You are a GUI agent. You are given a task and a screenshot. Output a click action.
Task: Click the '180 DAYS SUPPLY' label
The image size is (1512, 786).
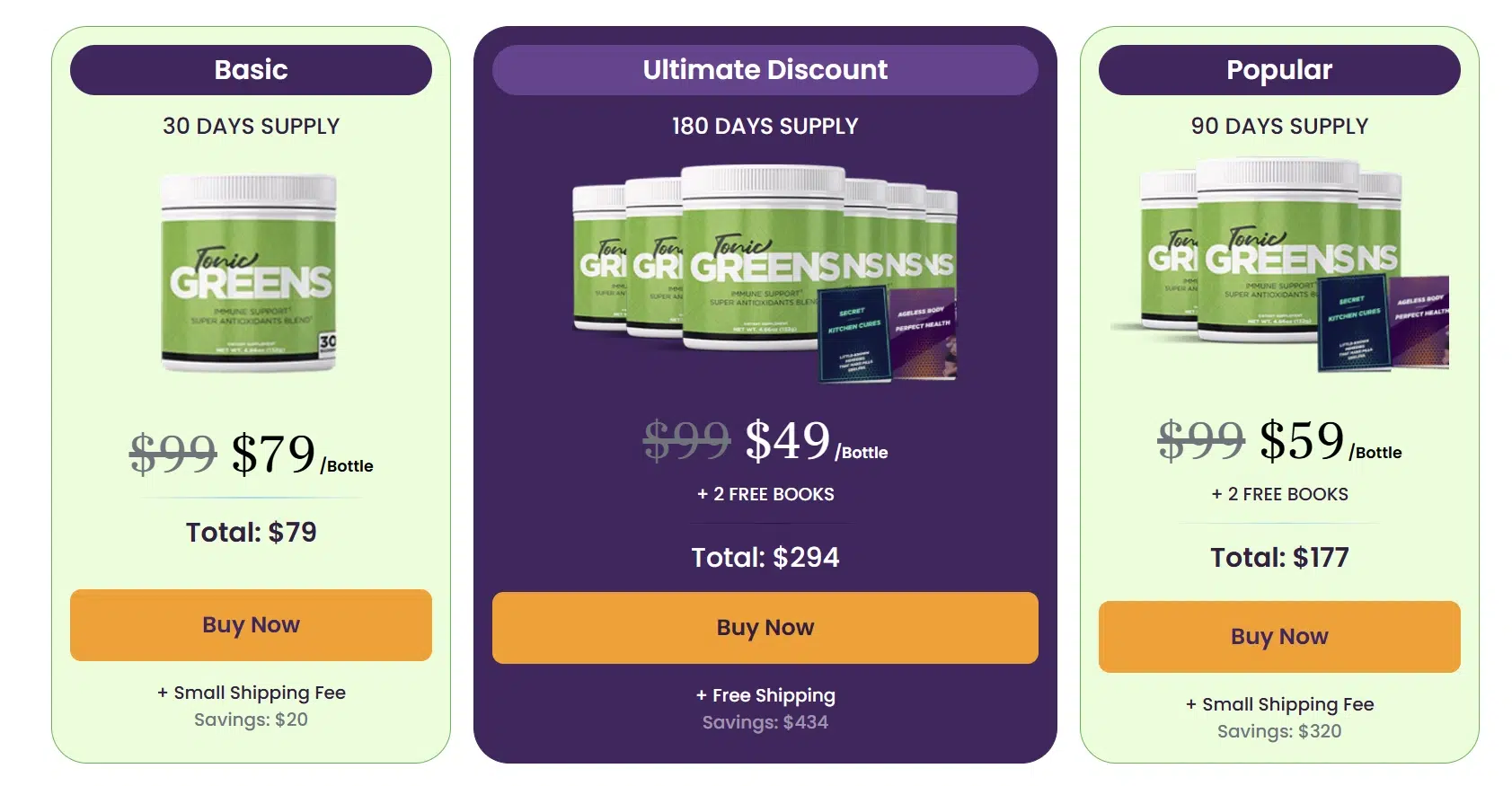point(765,127)
